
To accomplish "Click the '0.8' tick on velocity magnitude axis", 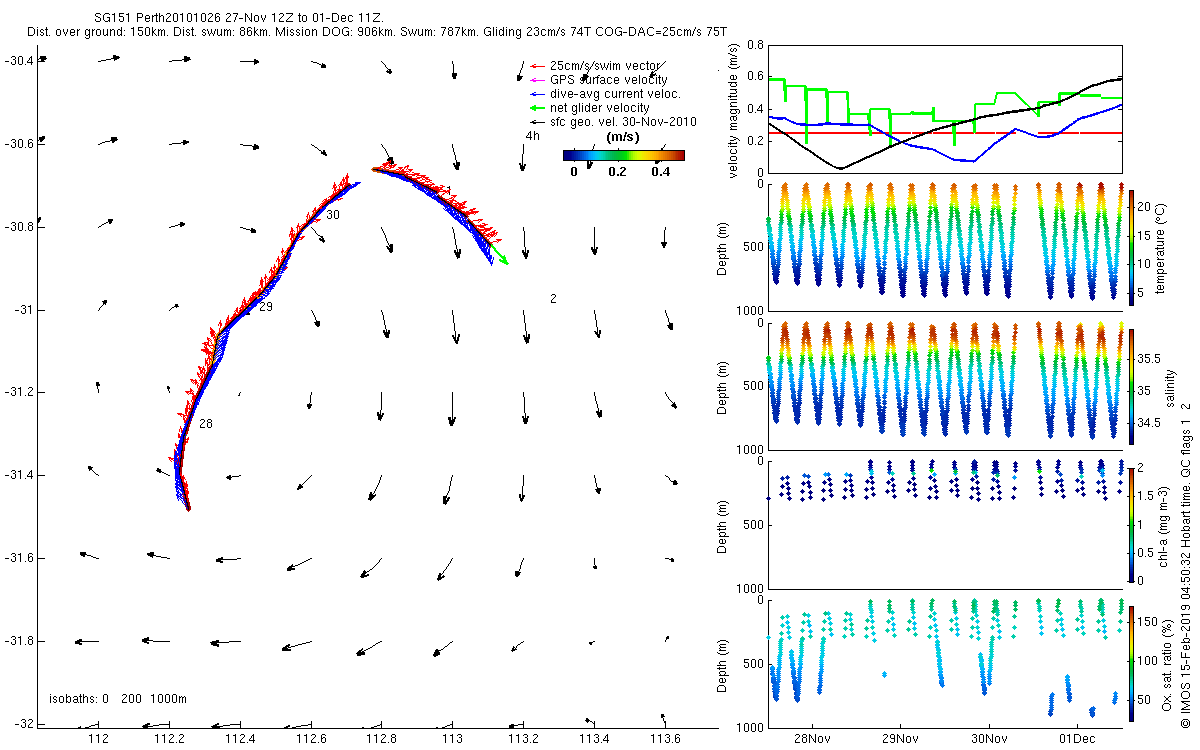I will click(755, 46).
